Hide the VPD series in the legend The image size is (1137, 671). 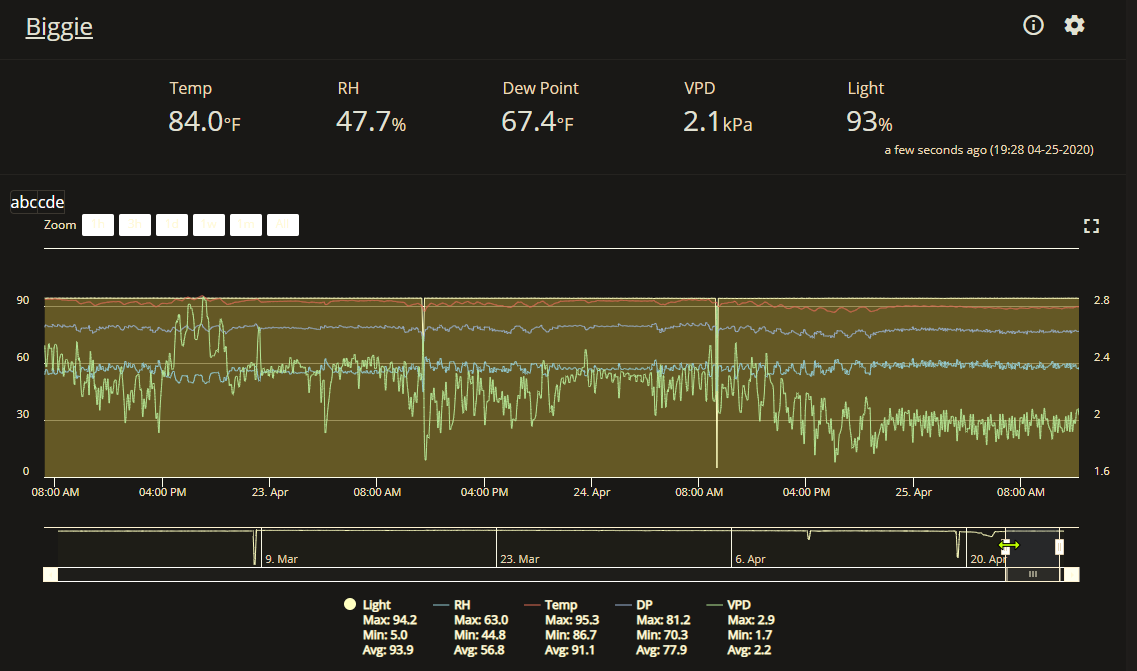738,604
